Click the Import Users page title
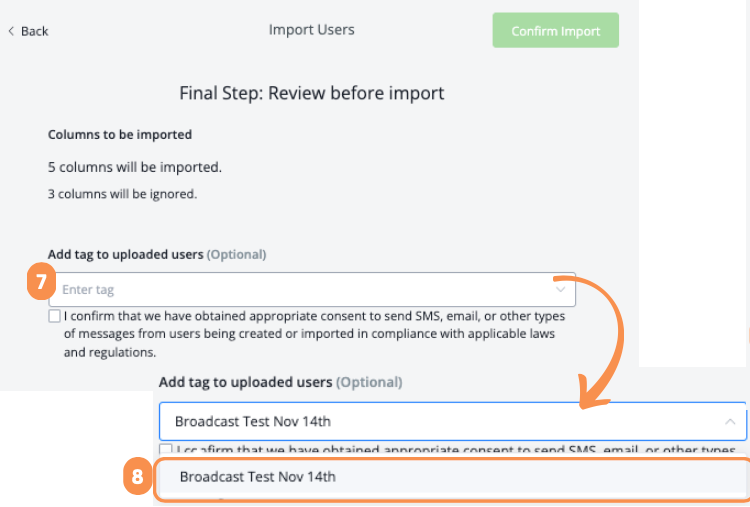The height and width of the screenshot is (507, 750). (x=311, y=30)
